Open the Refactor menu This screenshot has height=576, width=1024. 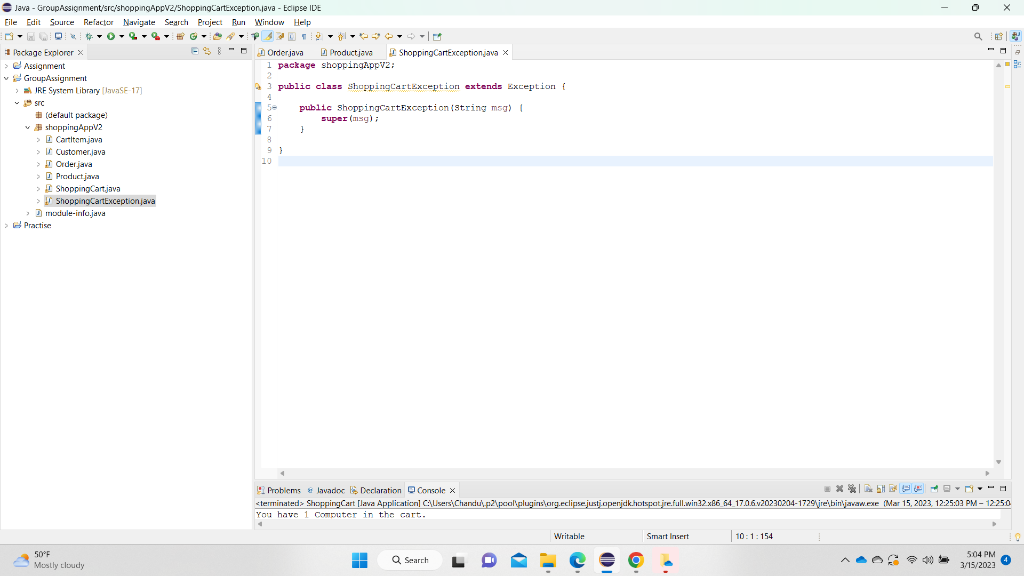point(98,22)
